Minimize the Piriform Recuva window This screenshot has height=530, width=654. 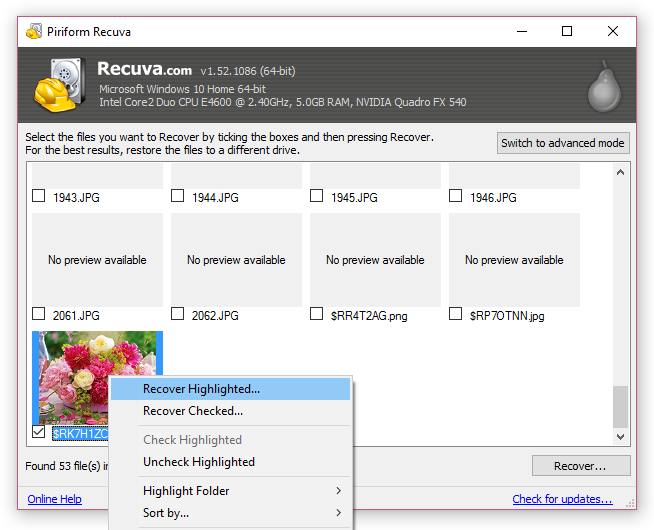(522, 31)
